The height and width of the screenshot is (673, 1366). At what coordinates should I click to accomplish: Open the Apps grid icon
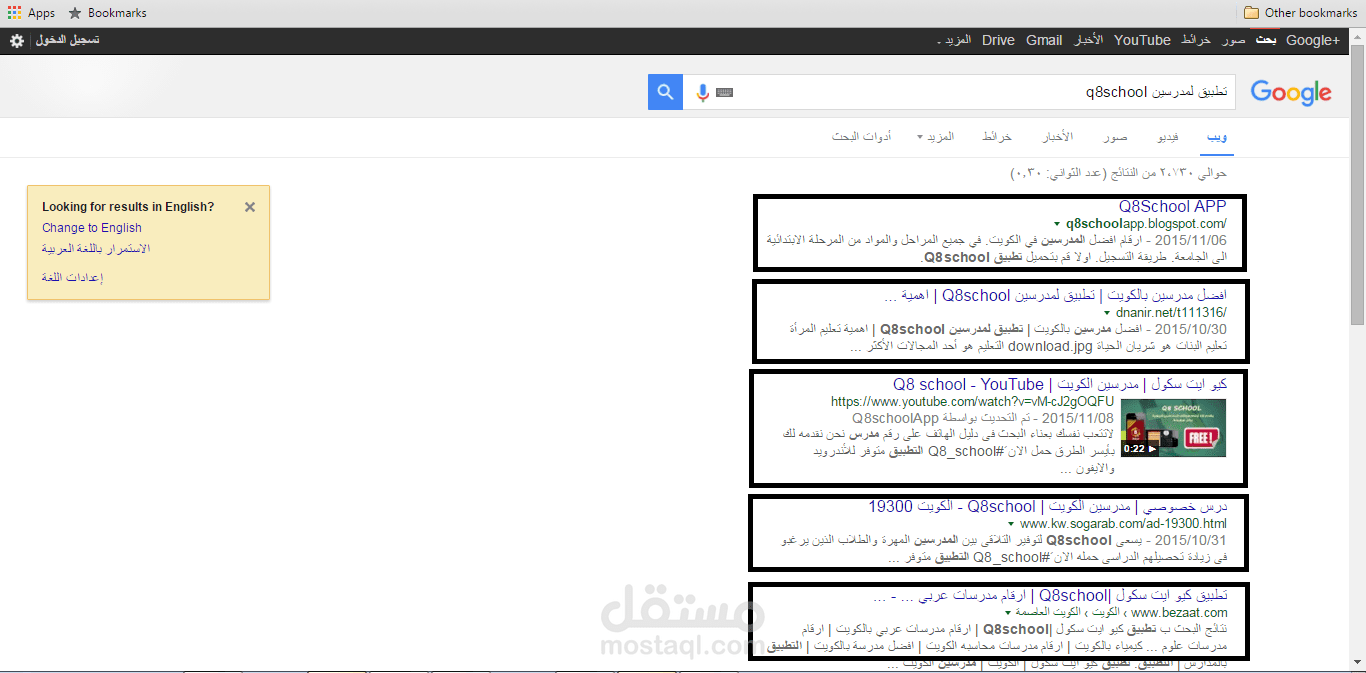pos(14,13)
